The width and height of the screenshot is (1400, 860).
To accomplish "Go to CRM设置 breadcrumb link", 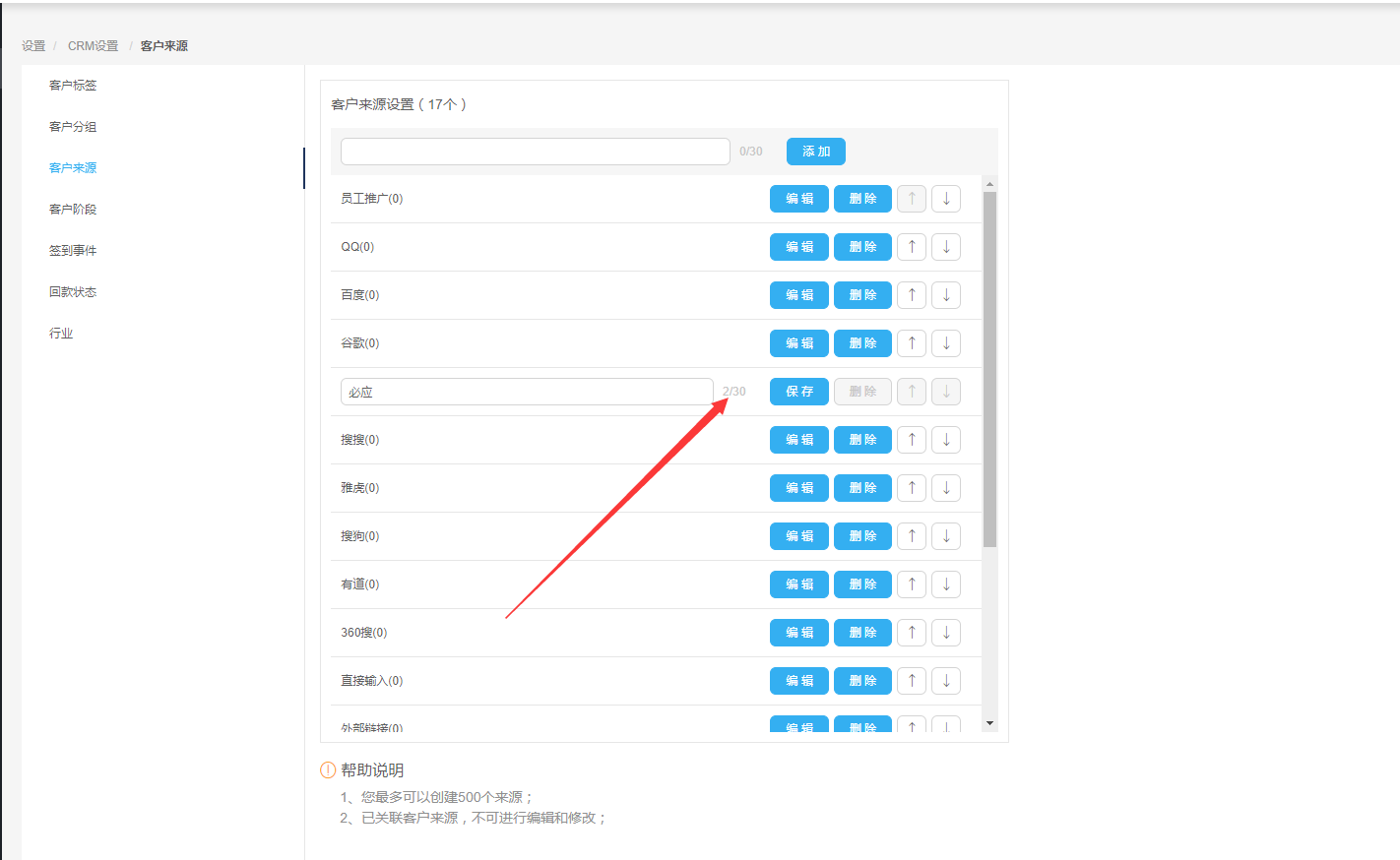I will click(x=93, y=46).
